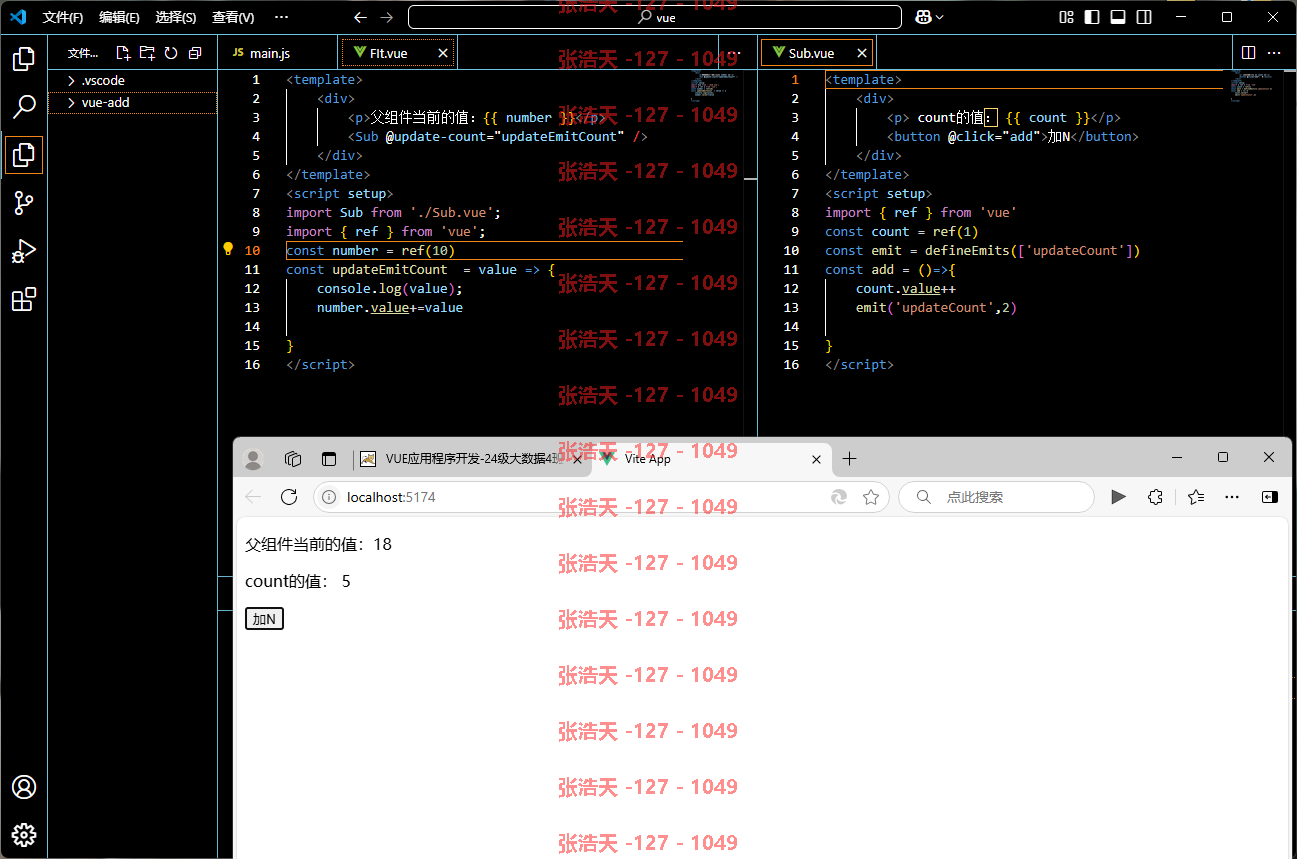The width and height of the screenshot is (1297, 859).
Task: Switch to the VUE应用程序开发 browser tab
Action: click(470, 459)
